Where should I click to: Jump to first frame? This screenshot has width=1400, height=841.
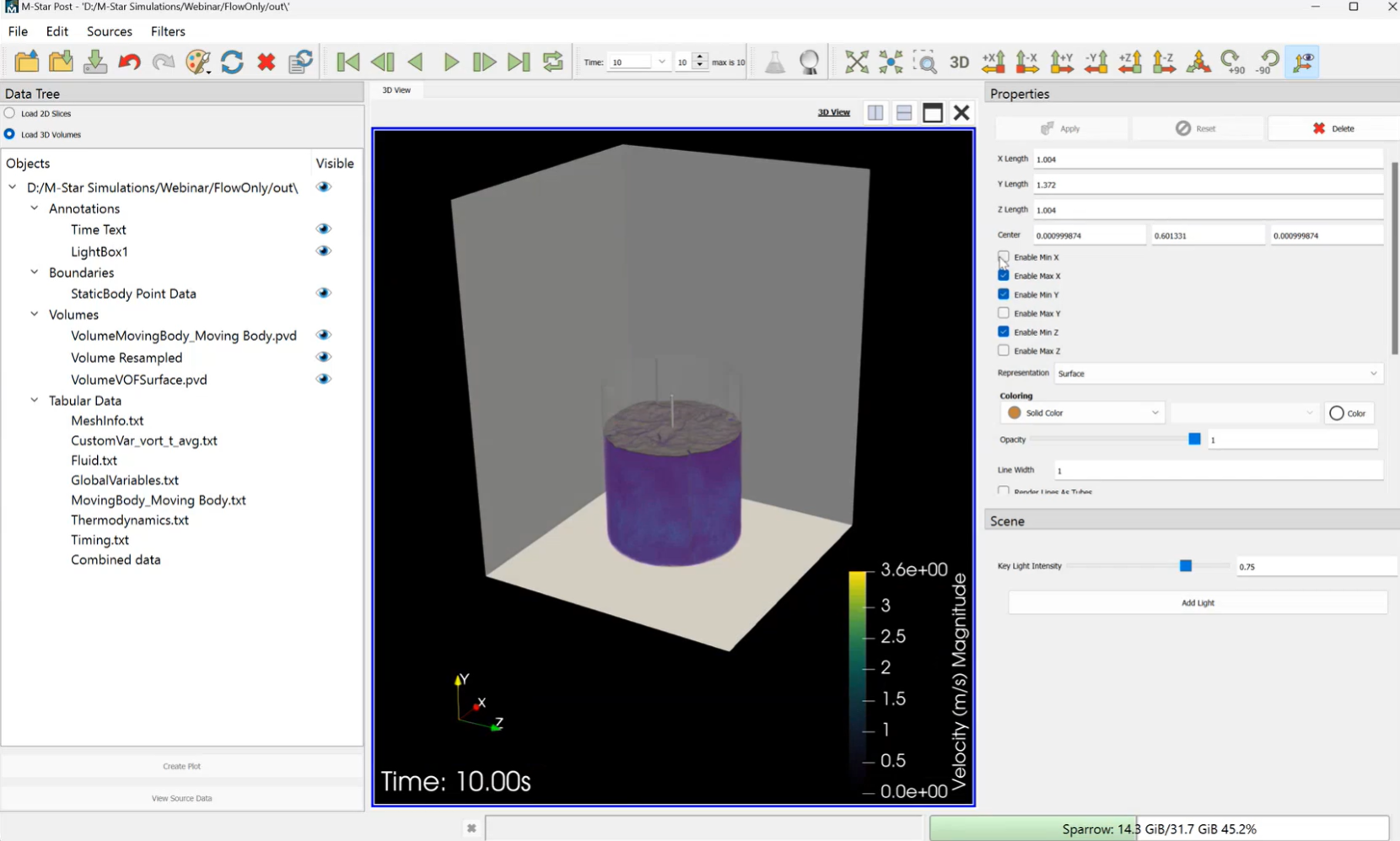click(347, 62)
